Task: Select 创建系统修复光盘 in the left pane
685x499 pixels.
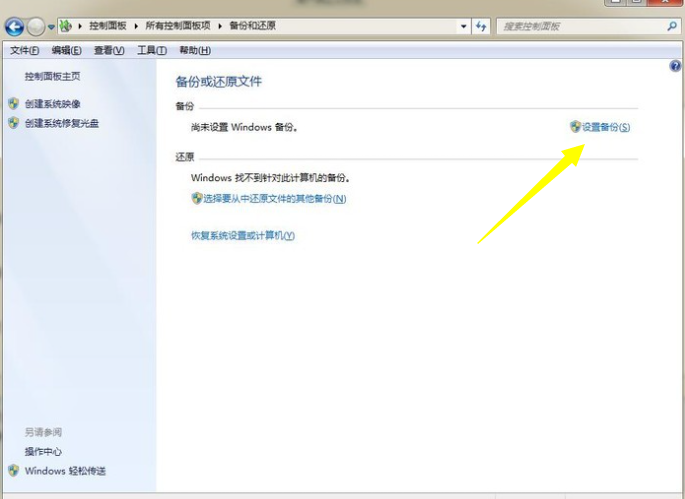Action: coord(61,123)
